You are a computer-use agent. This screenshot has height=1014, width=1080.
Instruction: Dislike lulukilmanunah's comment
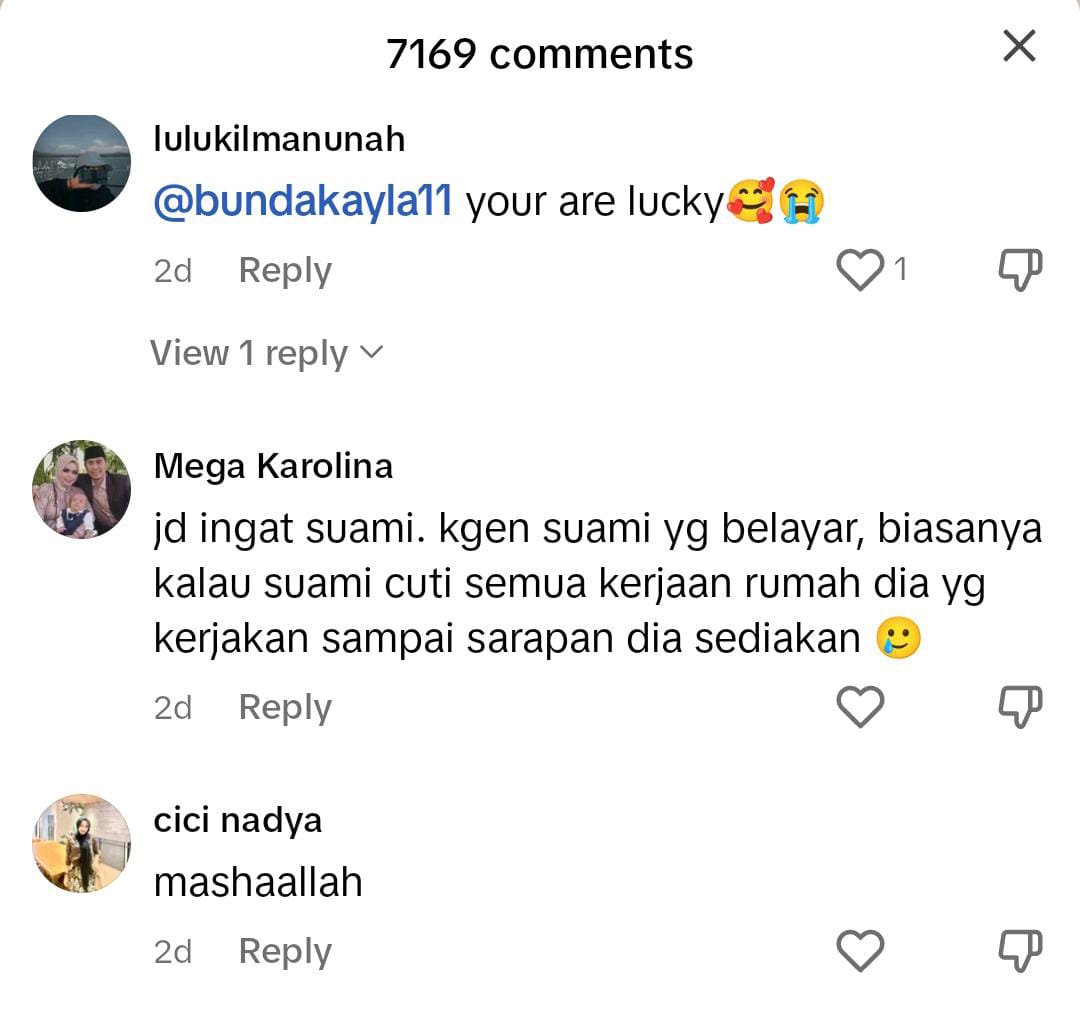tap(1020, 269)
